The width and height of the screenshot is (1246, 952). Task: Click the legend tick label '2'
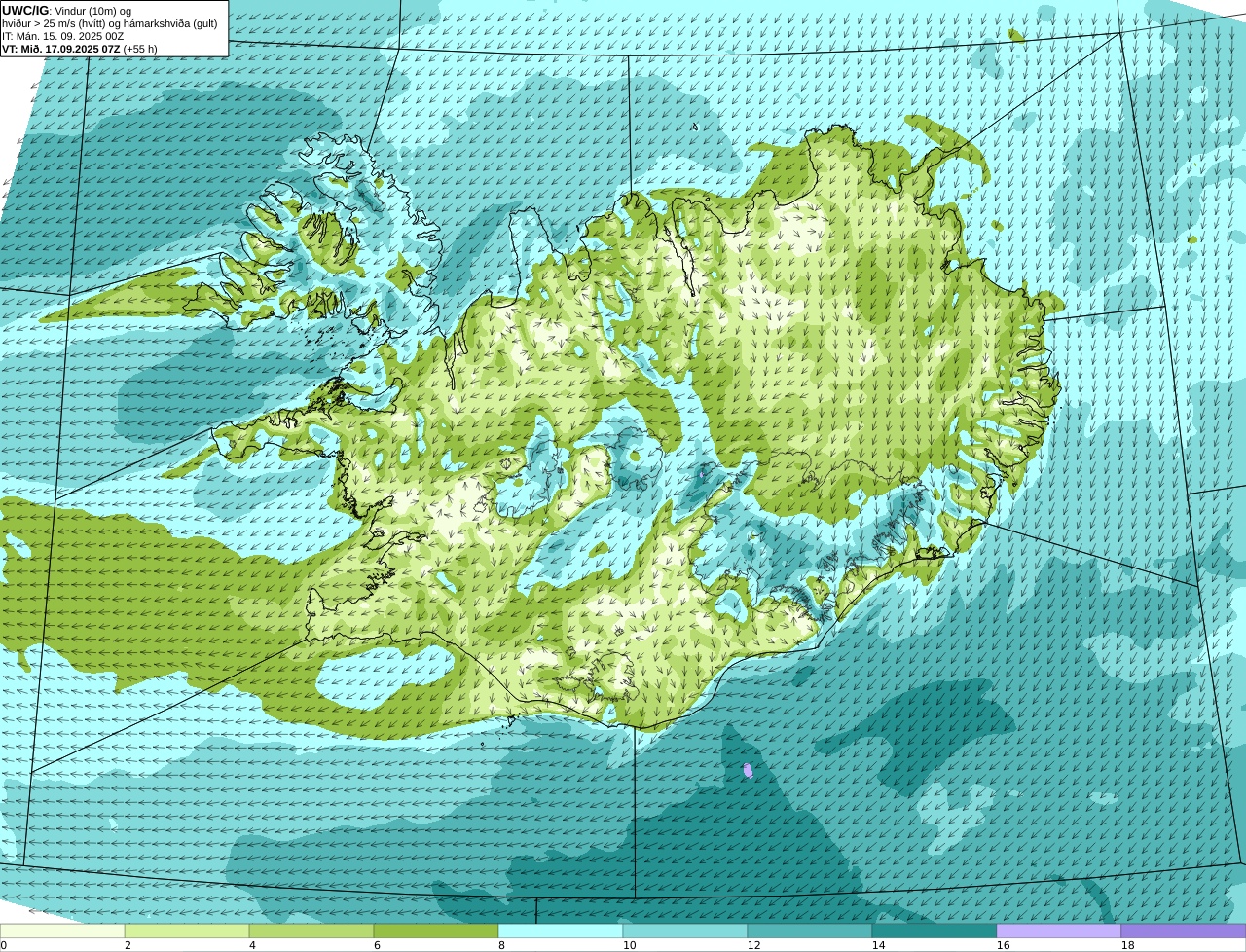[x=128, y=945]
